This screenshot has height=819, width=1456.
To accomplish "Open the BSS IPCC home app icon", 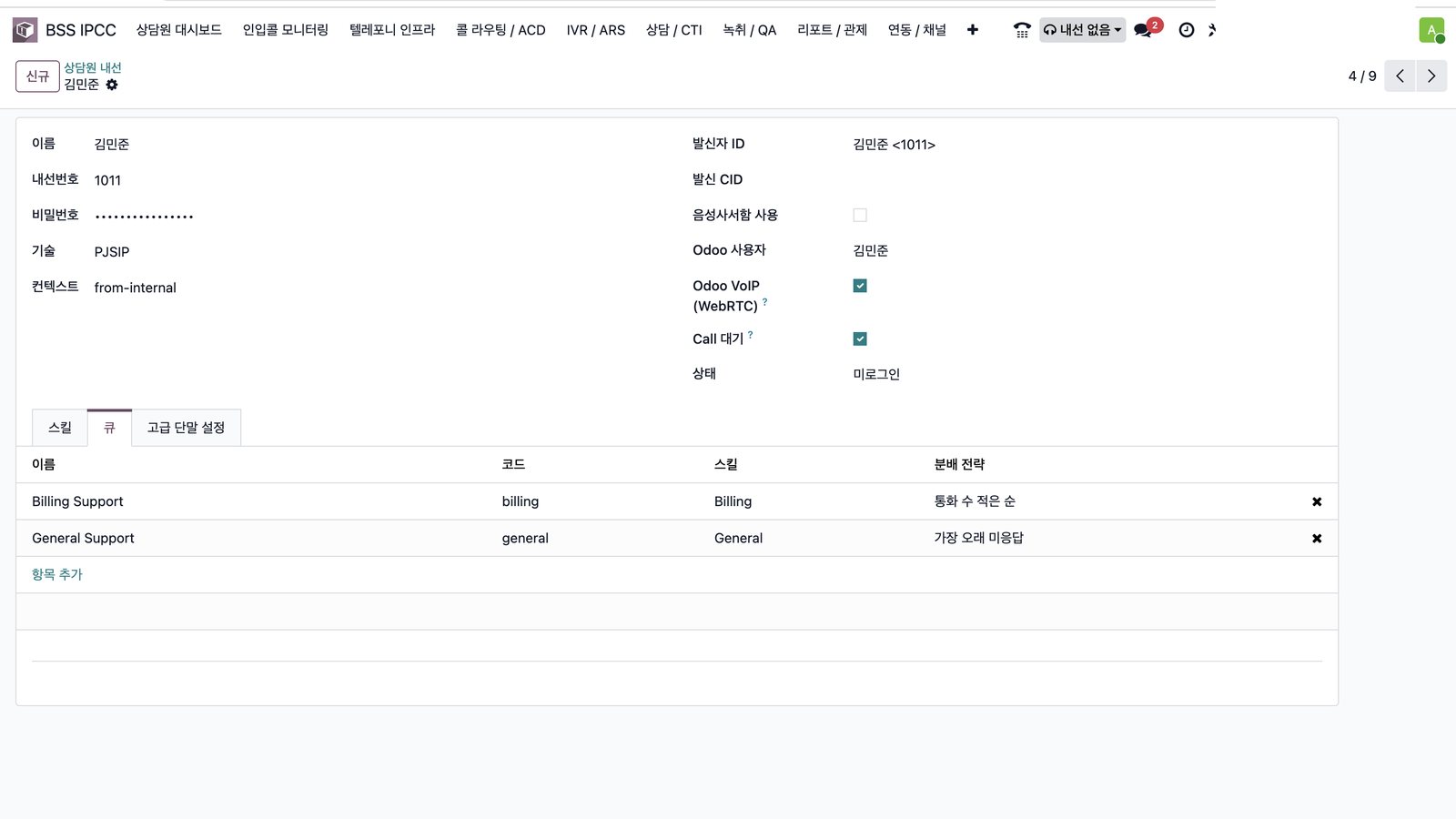I will click(x=25, y=30).
